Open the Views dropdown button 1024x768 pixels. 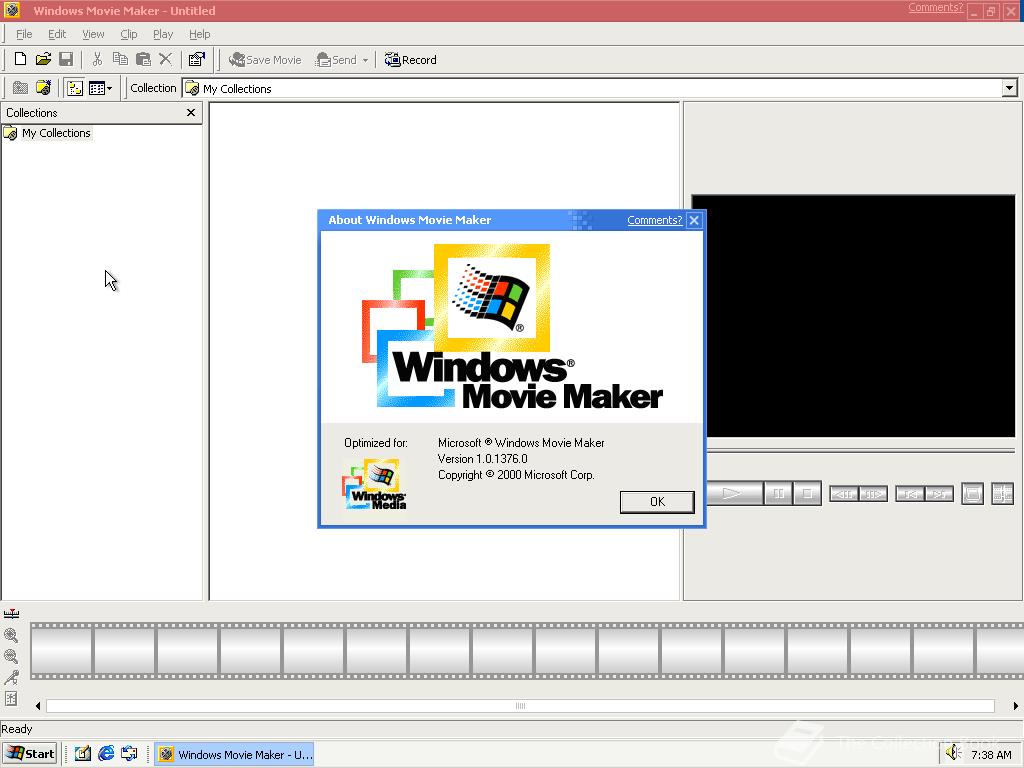tap(100, 88)
